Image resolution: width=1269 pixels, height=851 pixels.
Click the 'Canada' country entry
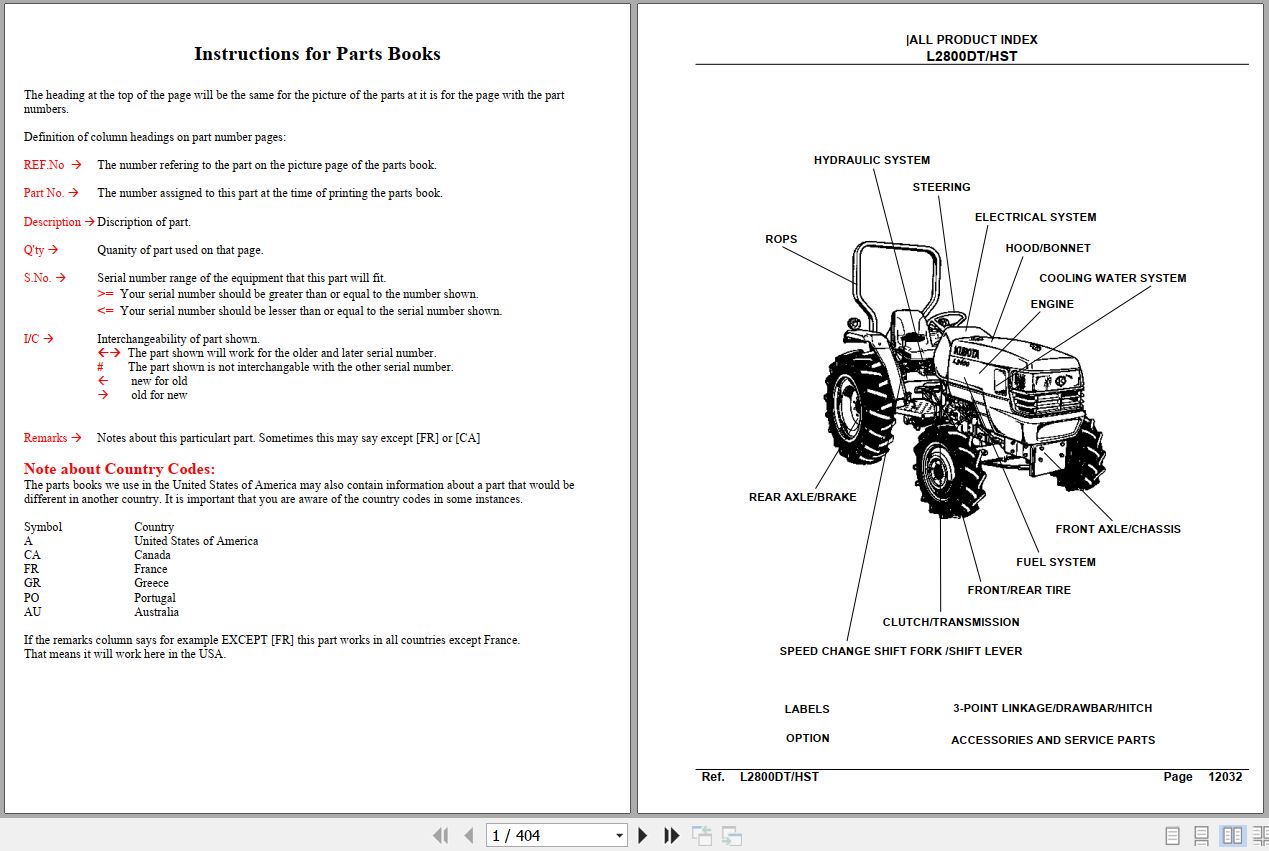pos(152,555)
